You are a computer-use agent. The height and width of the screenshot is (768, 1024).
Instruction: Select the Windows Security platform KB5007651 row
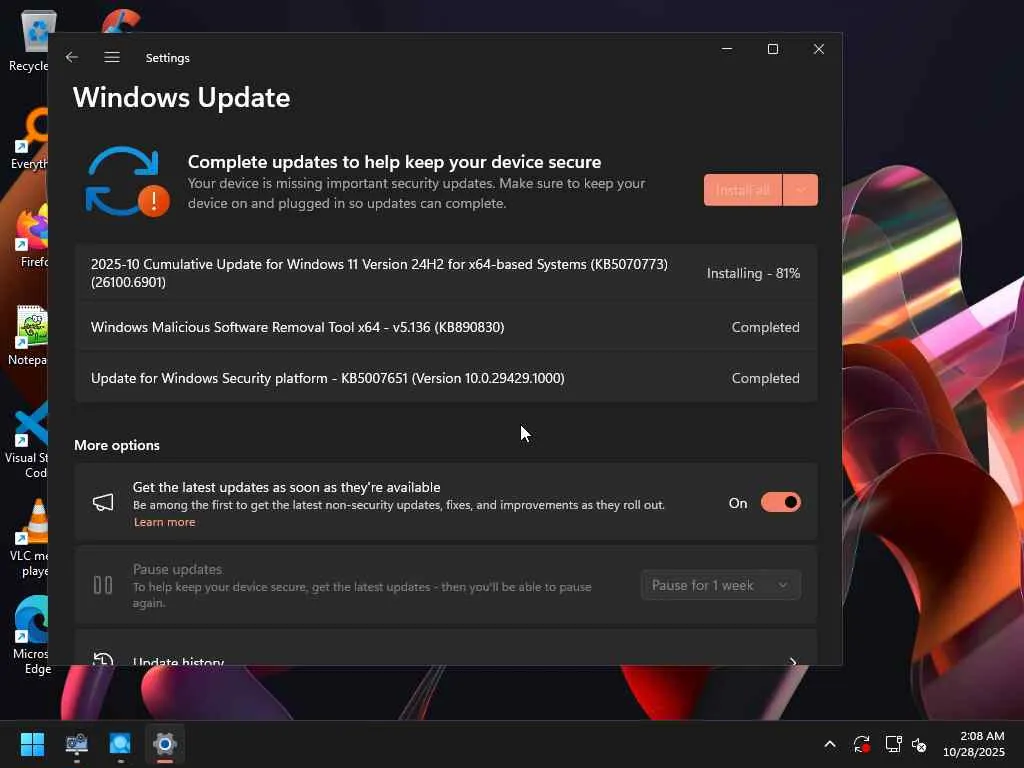click(446, 377)
